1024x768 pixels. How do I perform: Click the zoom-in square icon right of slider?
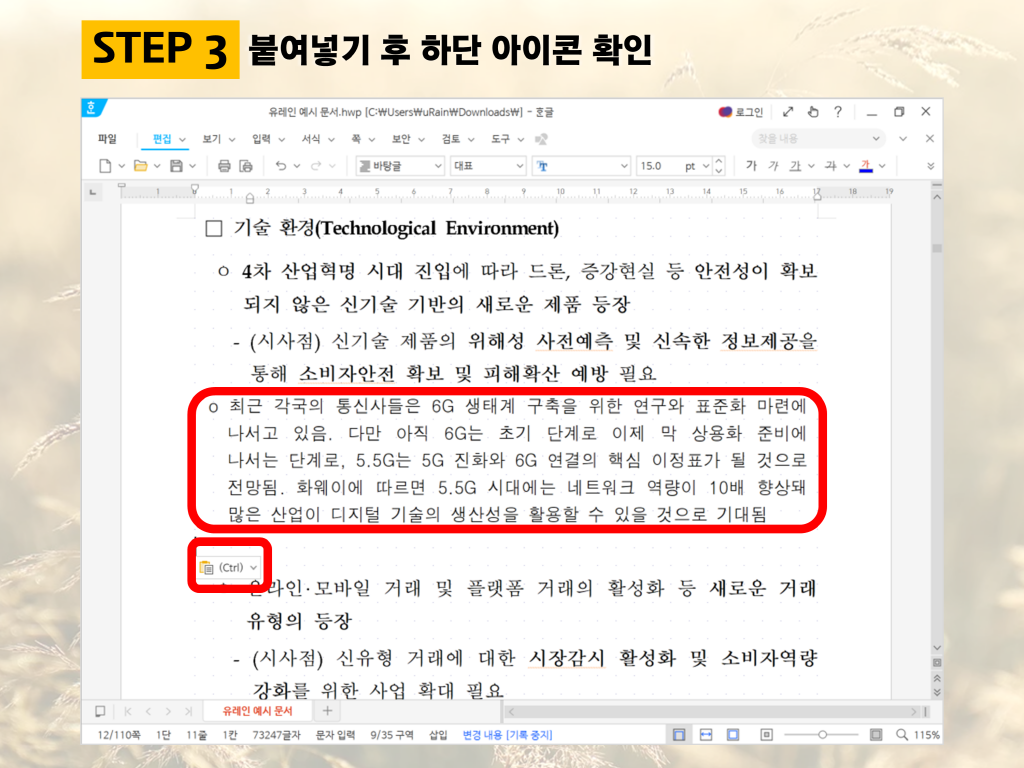pos(876,735)
